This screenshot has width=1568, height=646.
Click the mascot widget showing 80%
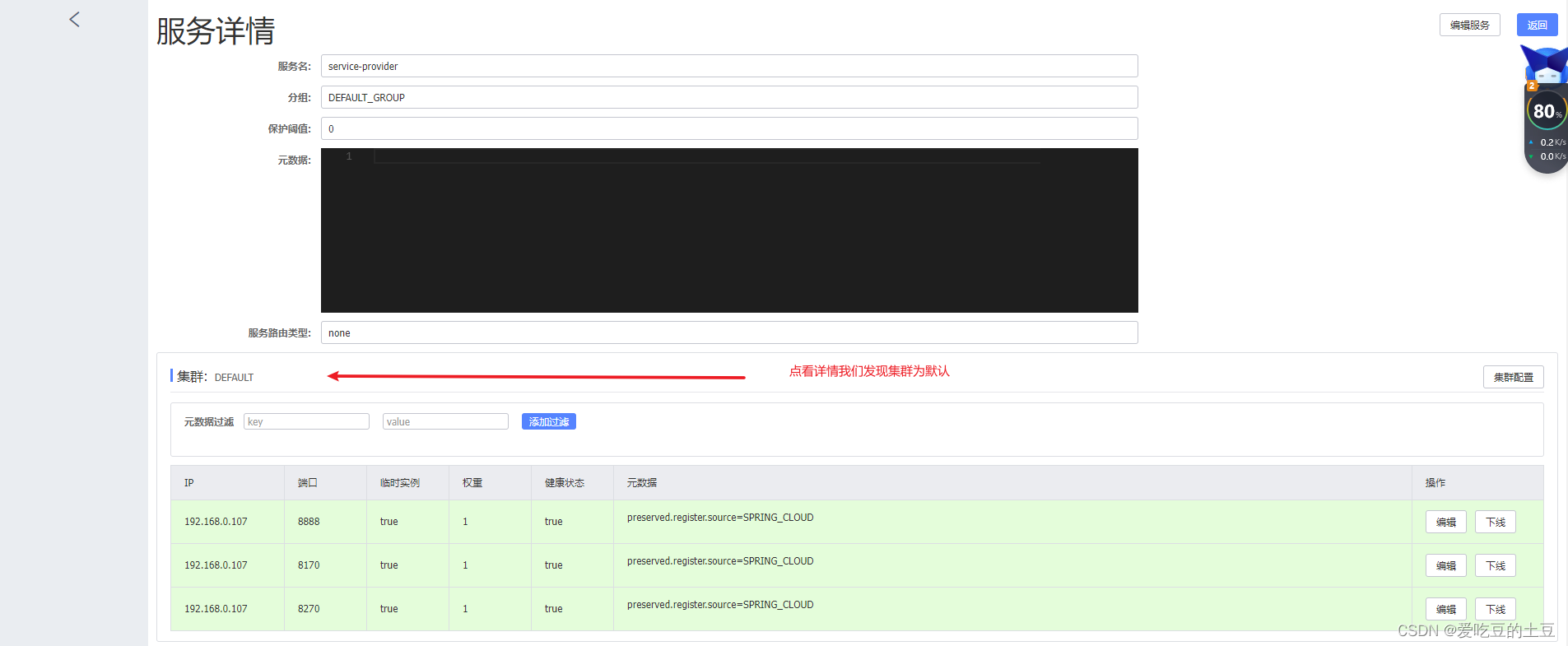tap(1545, 109)
